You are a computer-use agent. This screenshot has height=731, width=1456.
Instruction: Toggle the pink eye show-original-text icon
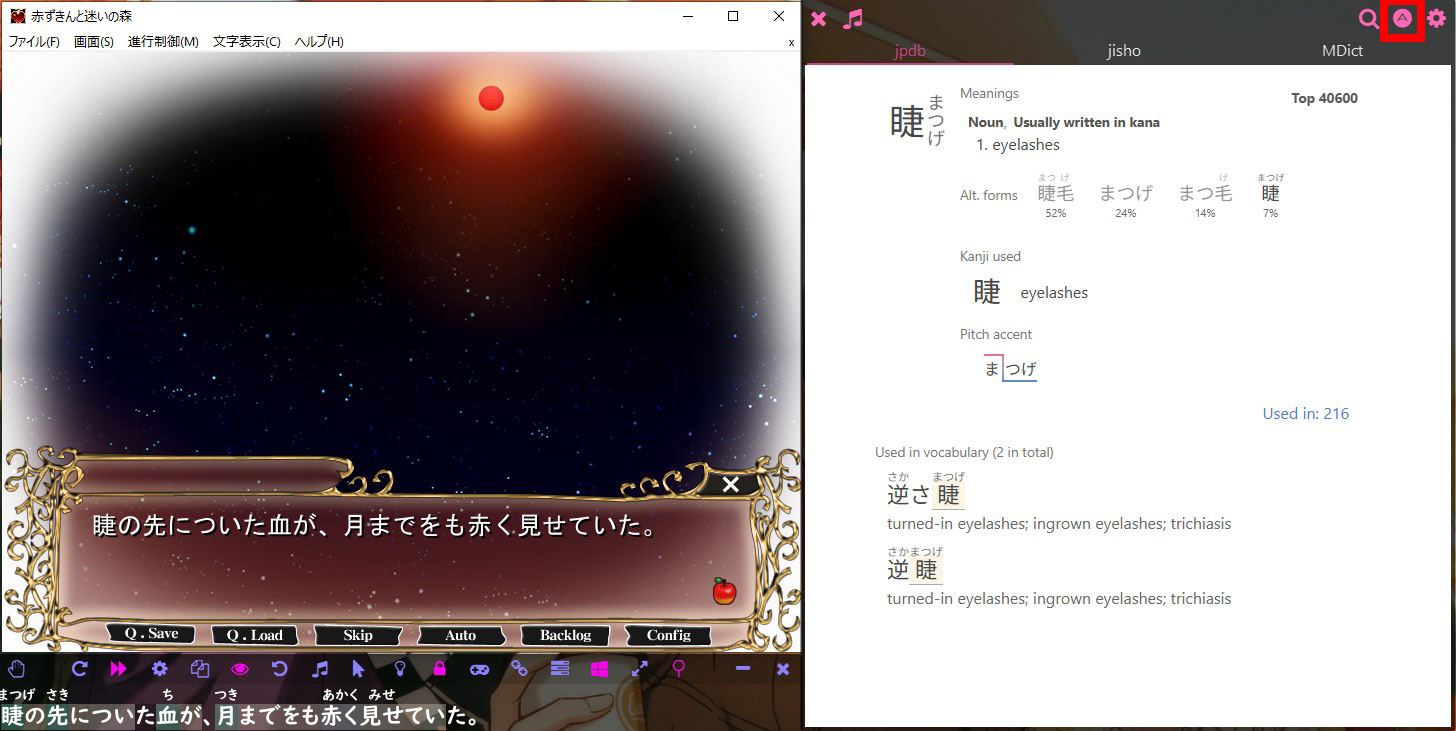[239, 669]
